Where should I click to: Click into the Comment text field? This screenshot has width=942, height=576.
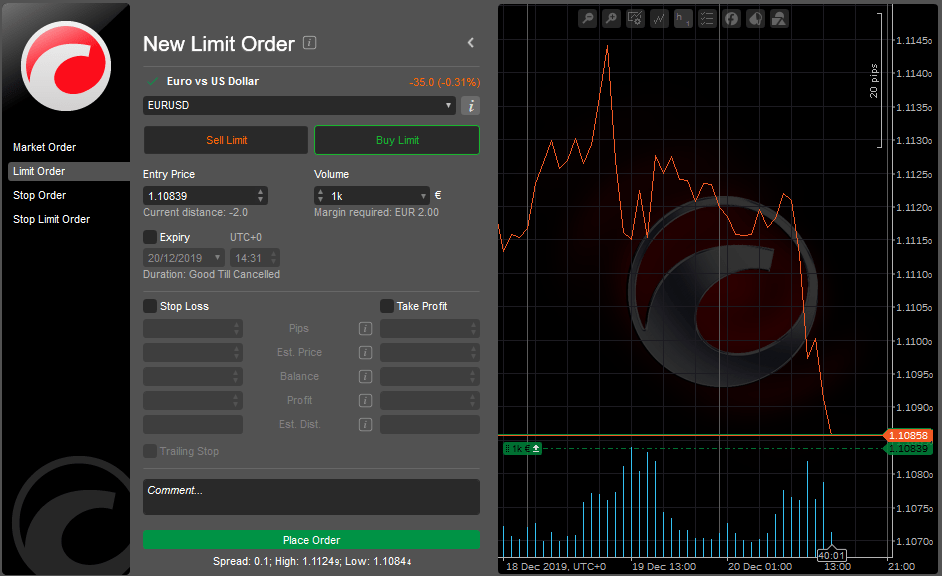[311, 497]
